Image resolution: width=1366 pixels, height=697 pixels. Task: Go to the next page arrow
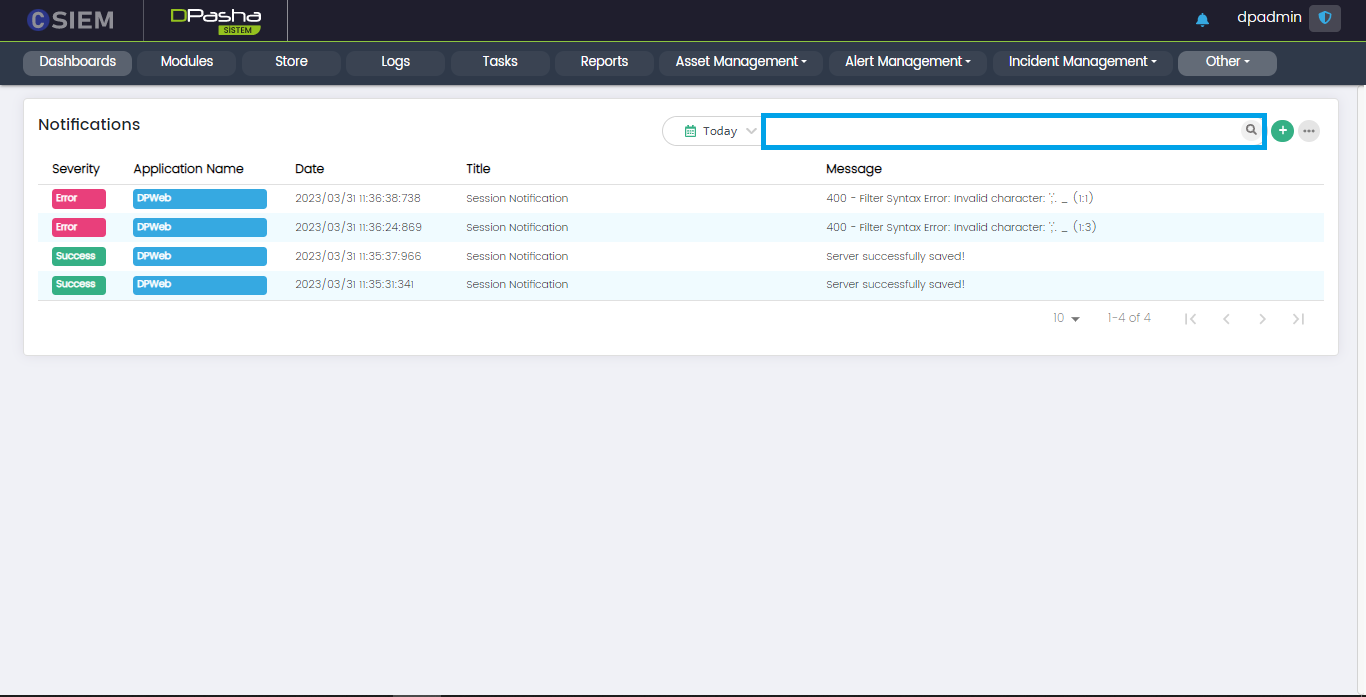(1262, 319)
